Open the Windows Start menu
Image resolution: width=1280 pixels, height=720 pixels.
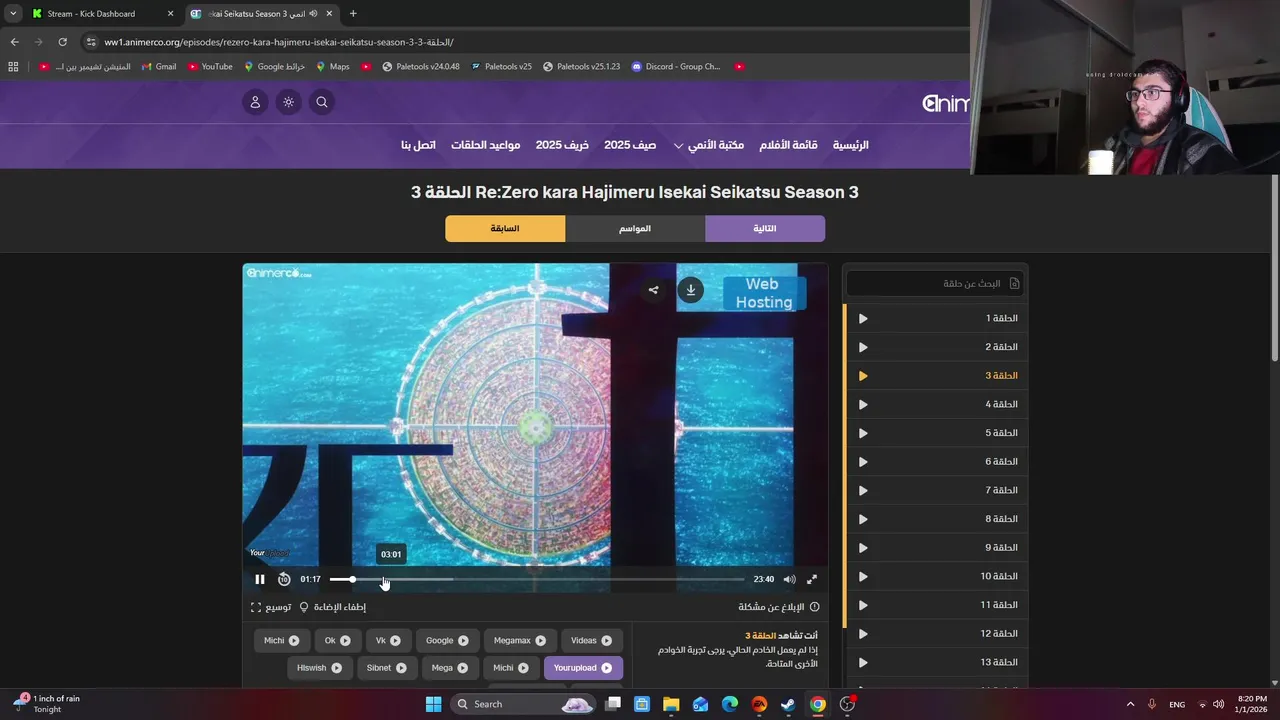pos(433,704)
